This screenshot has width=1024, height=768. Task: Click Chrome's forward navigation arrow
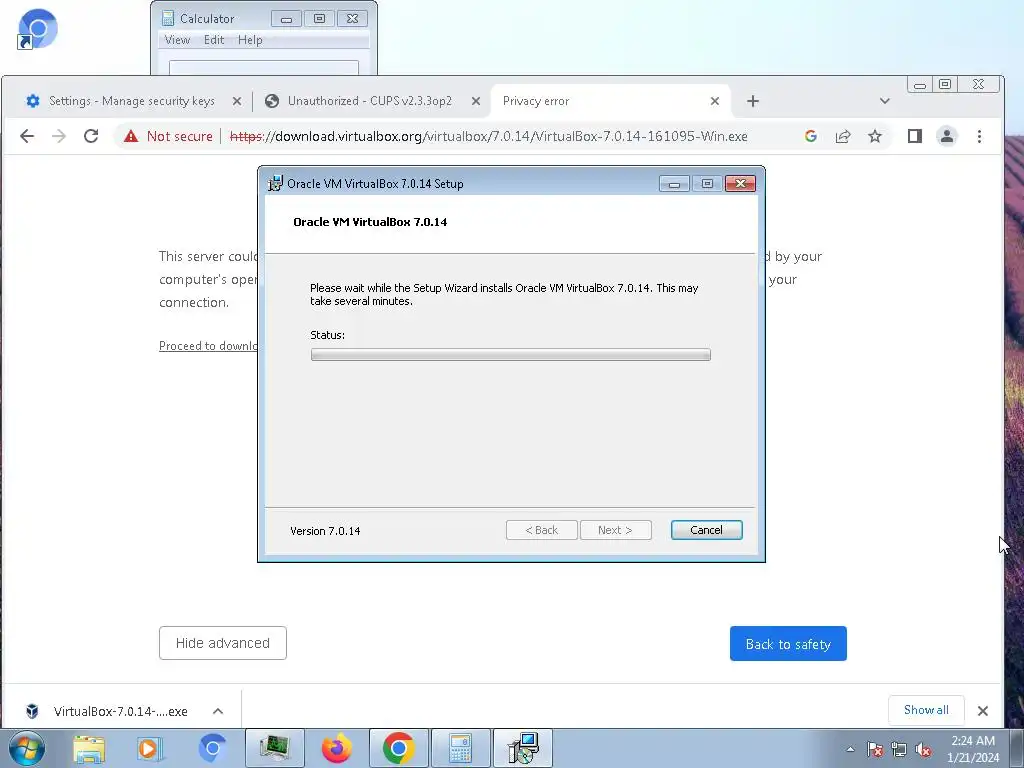[x=59, y=136]
